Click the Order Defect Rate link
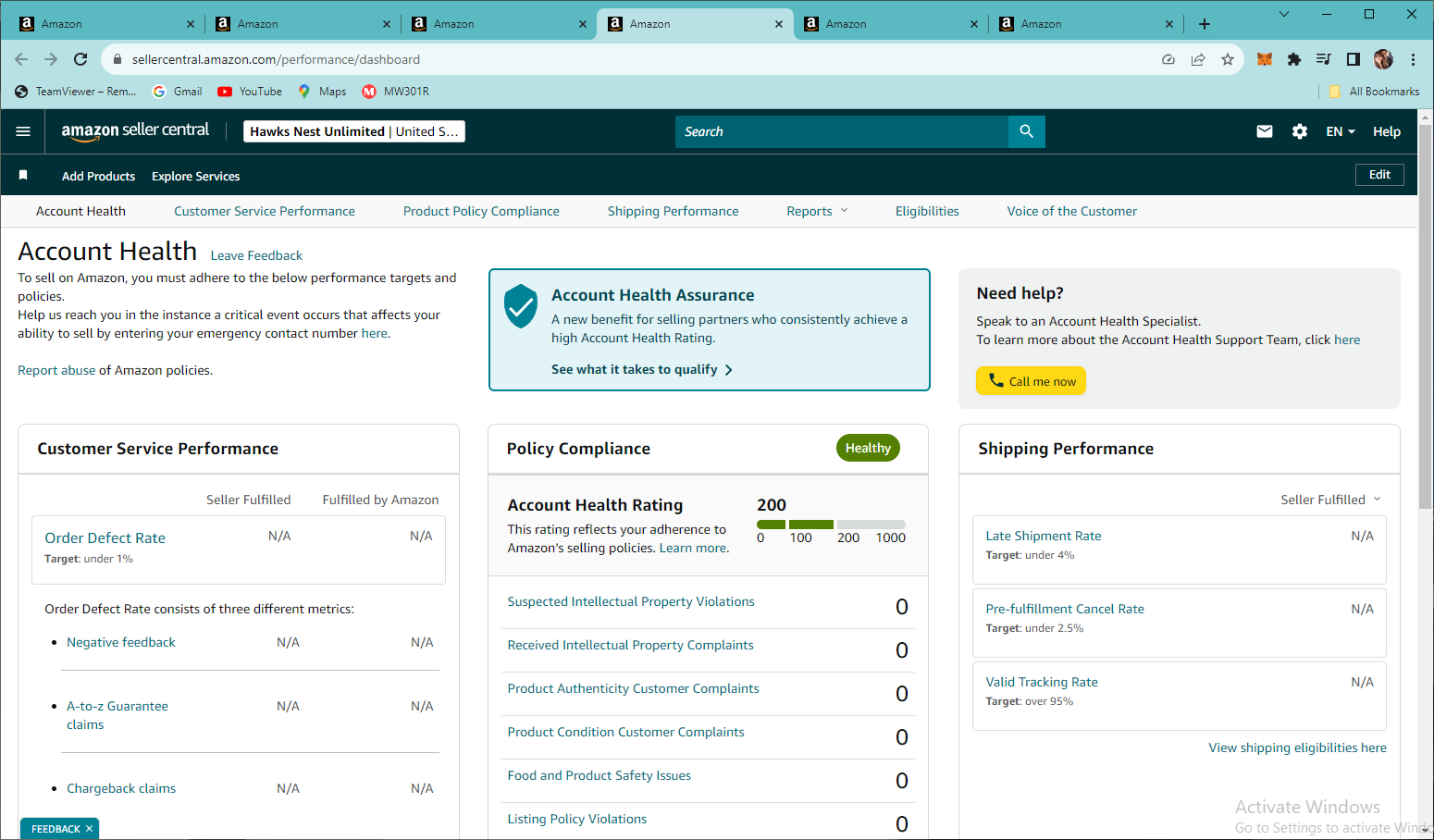This screenshot has height=840, width=1434. click(105, 537)
